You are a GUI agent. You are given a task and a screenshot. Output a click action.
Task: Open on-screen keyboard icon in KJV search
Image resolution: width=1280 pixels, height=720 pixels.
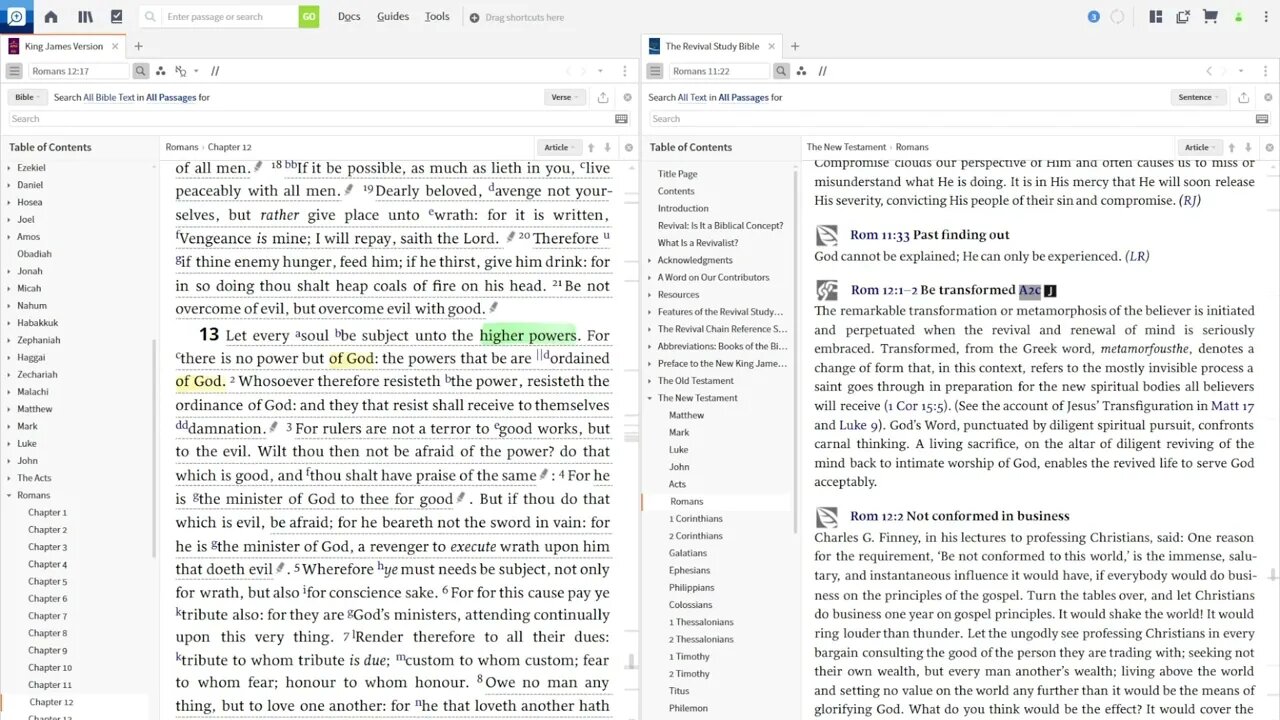point(621,119)
